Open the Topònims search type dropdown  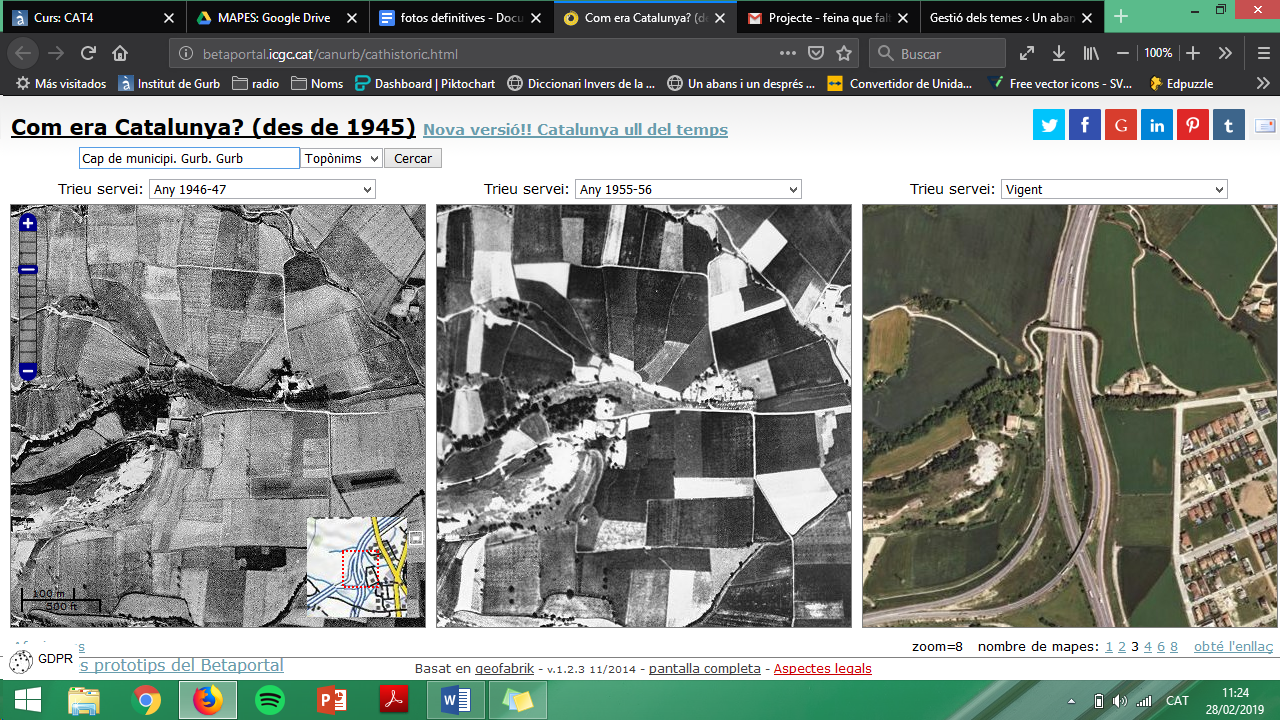tap(341, 158)
